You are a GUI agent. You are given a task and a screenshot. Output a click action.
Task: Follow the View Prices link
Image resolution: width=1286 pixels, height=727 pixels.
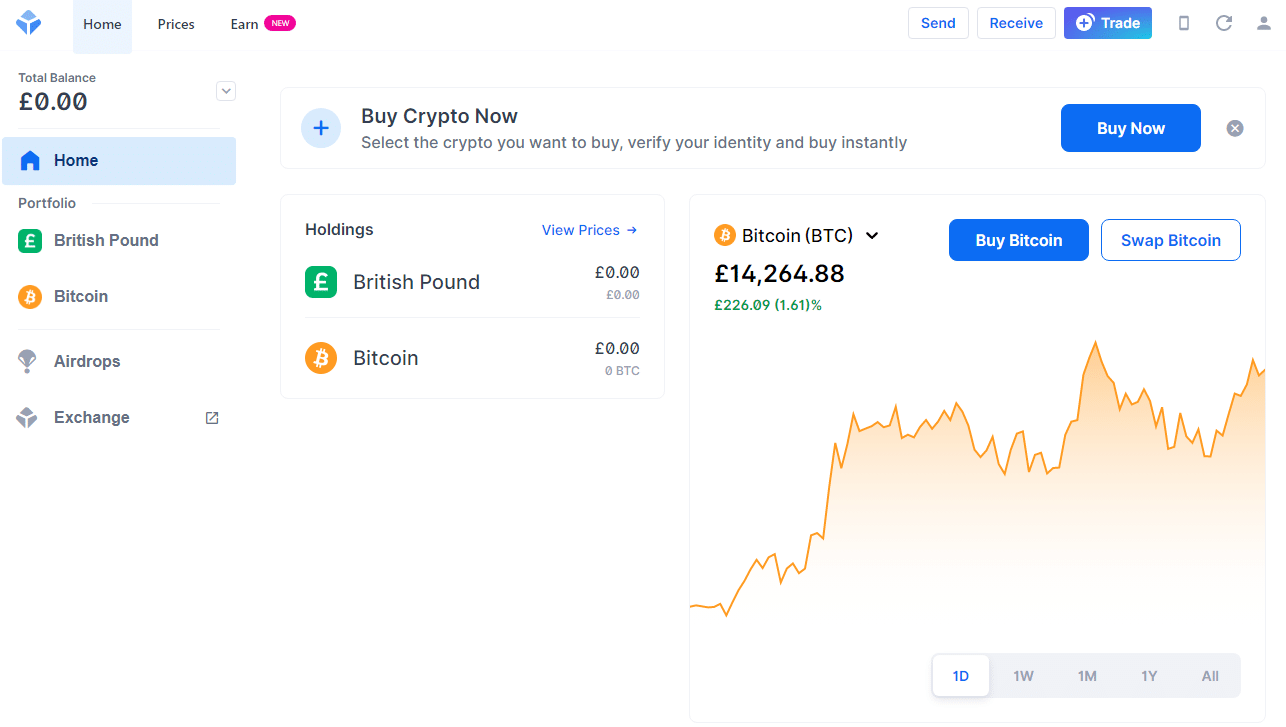click(589, 230)
